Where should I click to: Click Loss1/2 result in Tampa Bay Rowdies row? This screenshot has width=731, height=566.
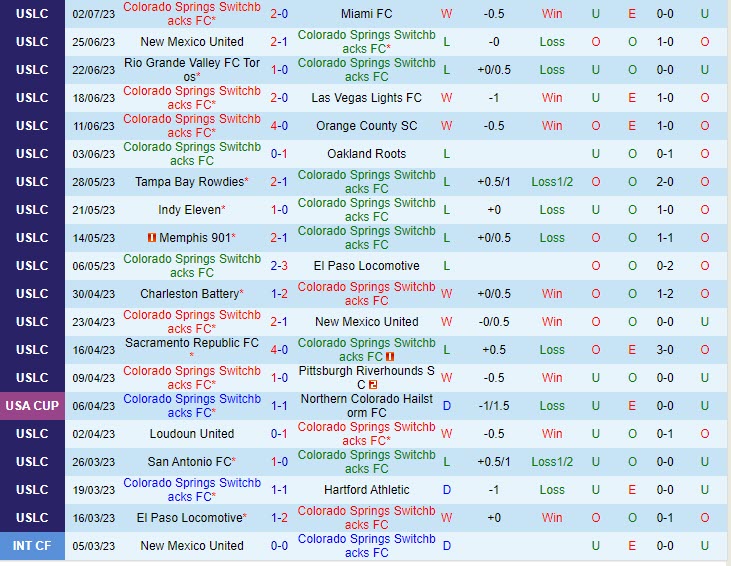pyautogui.click(x=552, y=182)
